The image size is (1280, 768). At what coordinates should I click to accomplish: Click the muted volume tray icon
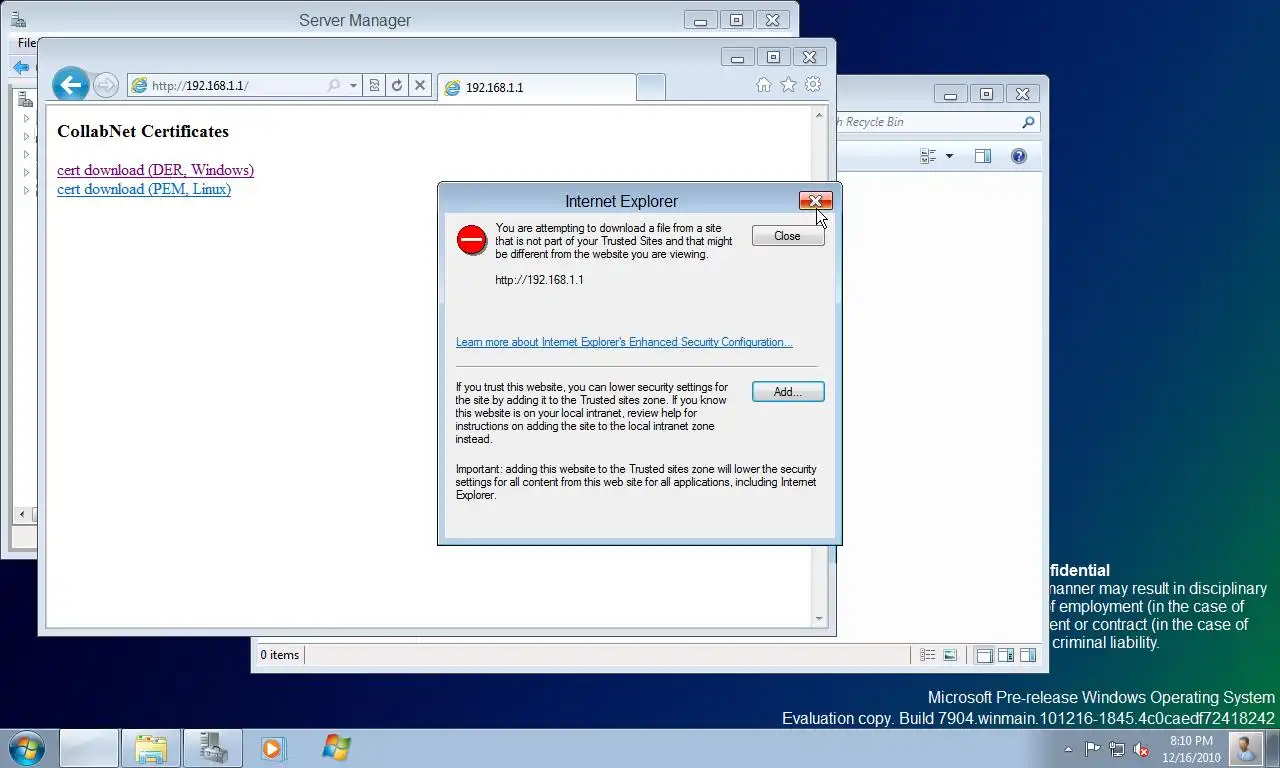(1141, 749)
